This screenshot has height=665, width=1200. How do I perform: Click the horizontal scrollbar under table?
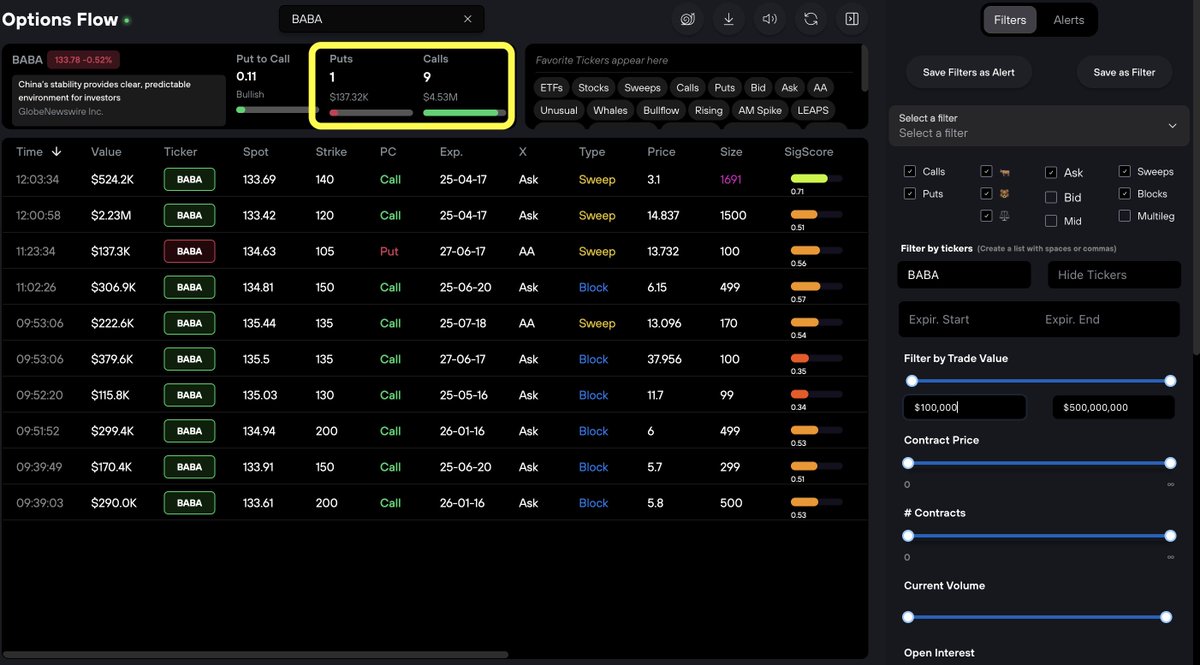[256, 655]
